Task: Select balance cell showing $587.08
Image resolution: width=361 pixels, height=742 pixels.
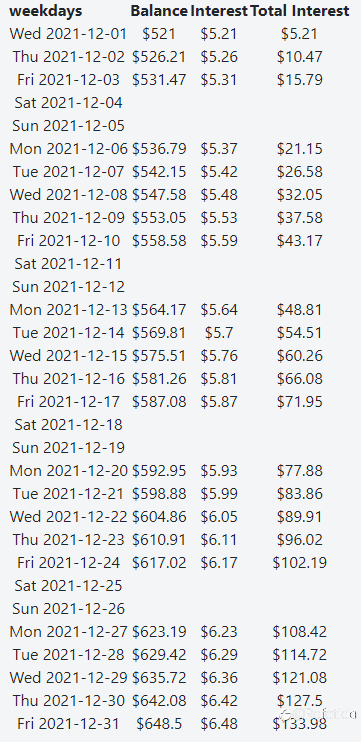Action: [159, 401]
